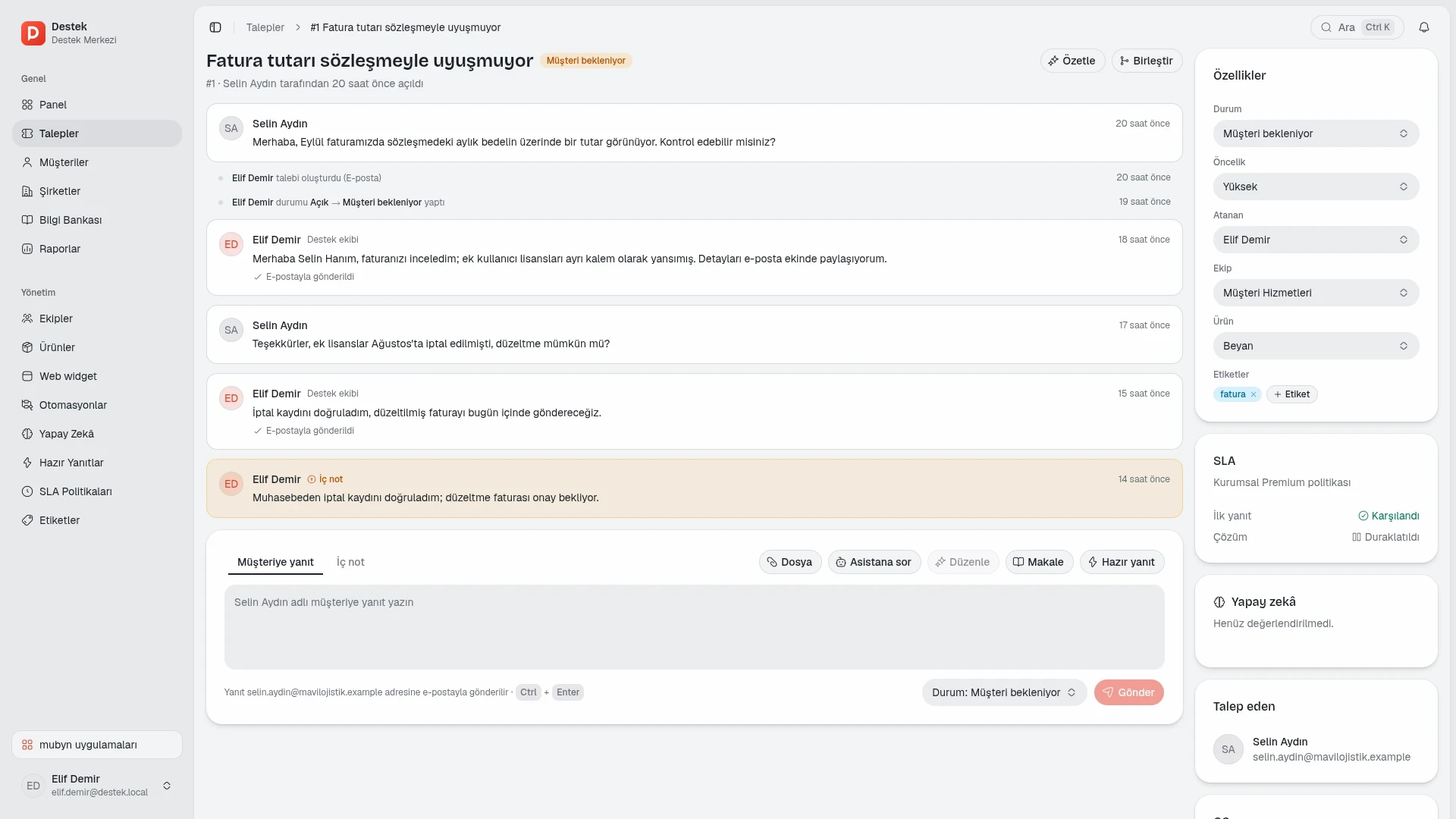Toggle the sidebar panel icon
The height and width of the screenshot is (819, 1456).
(215, 27)
